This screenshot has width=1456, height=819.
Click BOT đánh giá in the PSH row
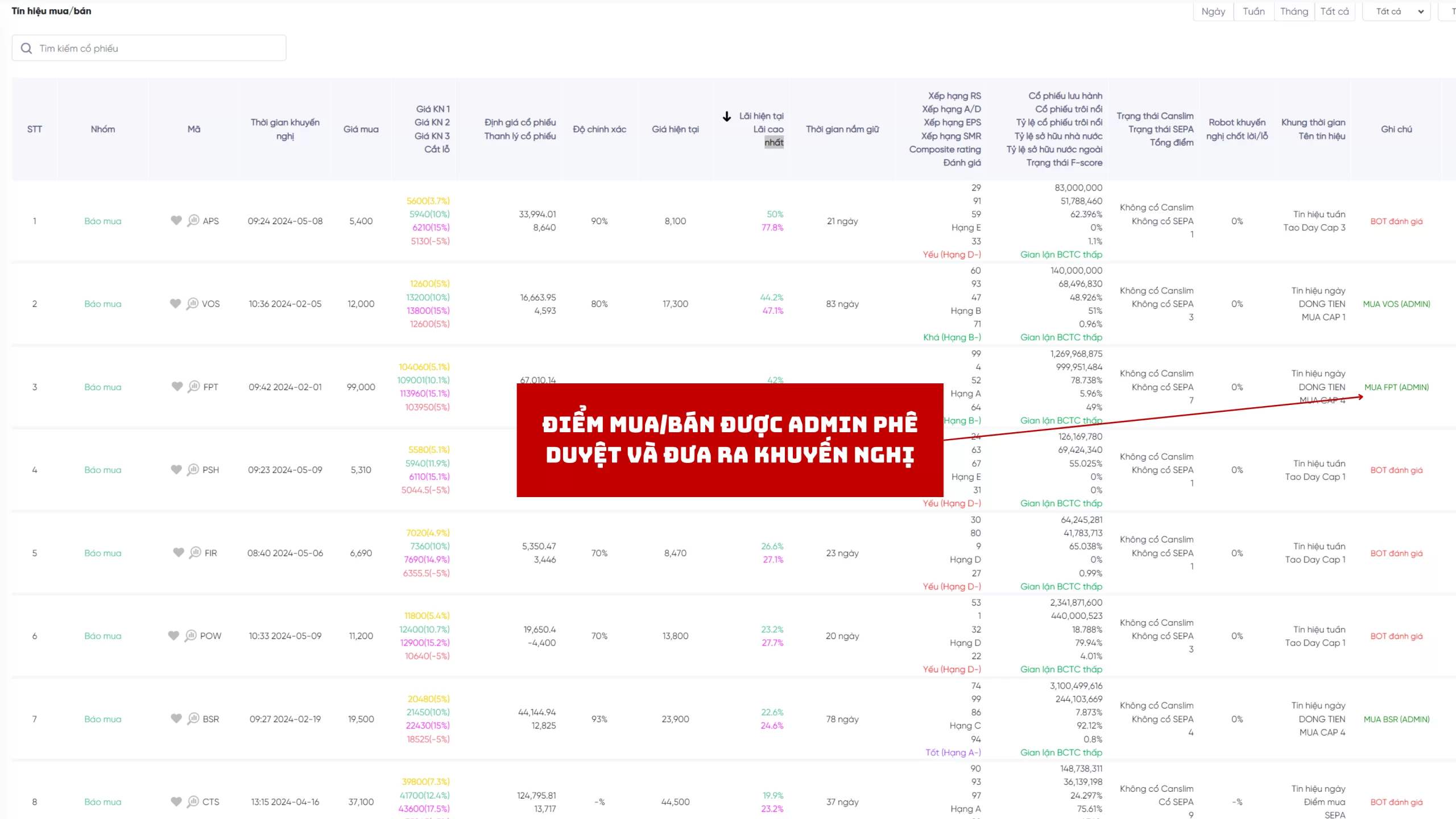point(1396,470)
